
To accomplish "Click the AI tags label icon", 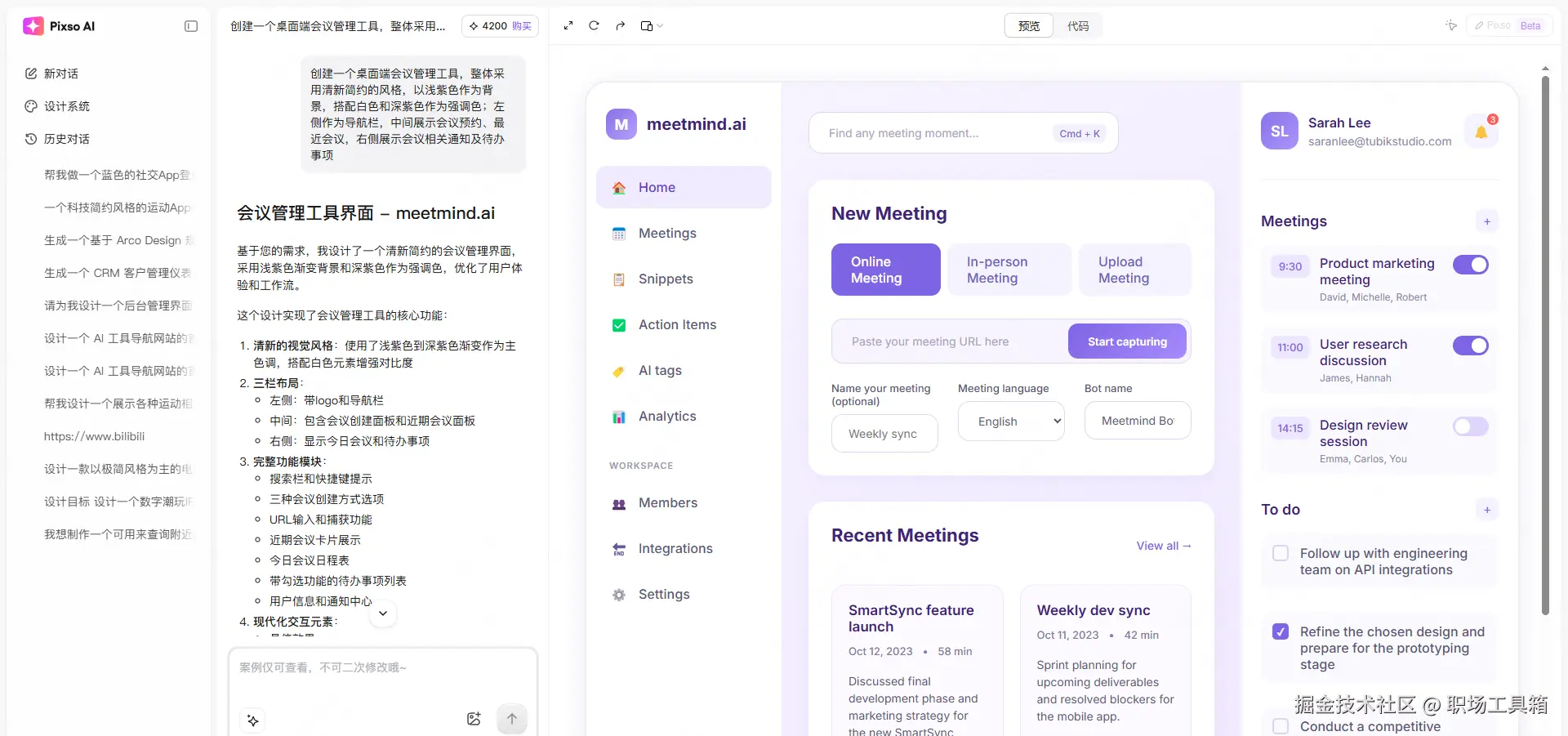I will coord(619,371).
